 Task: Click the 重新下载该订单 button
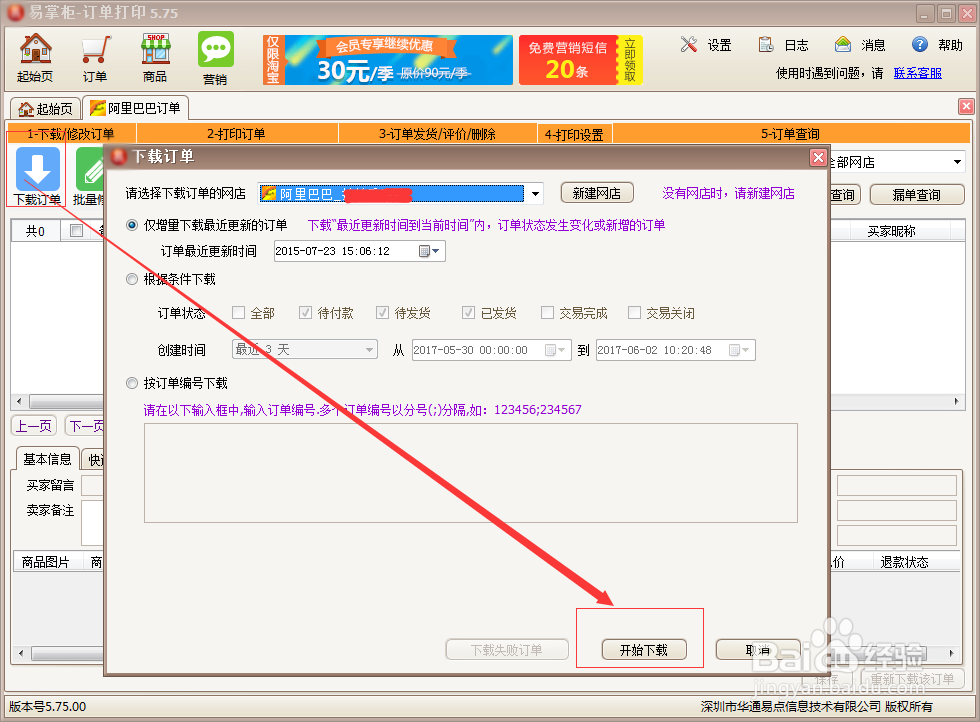click(x=912, y=678)
